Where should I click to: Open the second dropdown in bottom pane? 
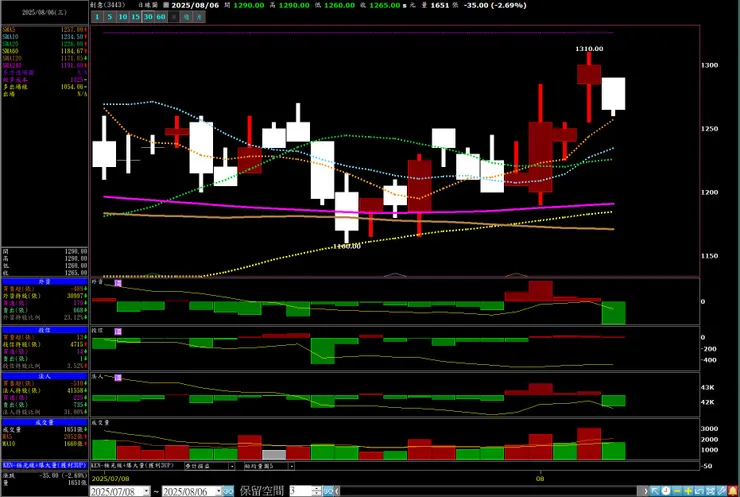point(292,466)
